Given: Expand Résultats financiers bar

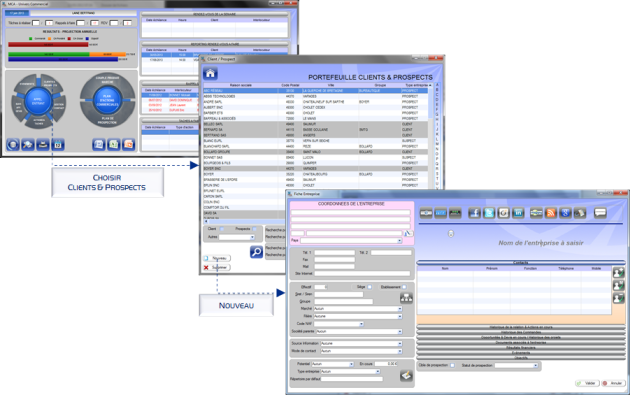Looking at the screenshot, I should [521, 348].
